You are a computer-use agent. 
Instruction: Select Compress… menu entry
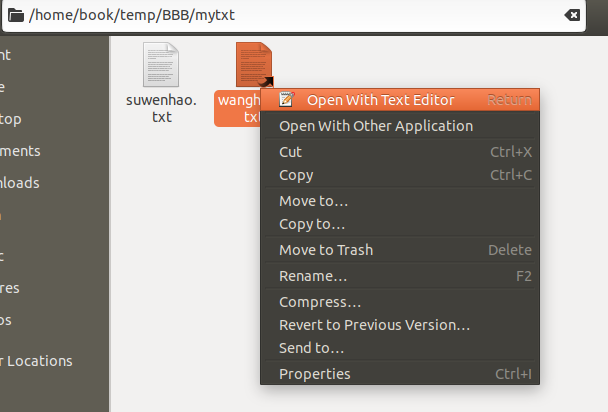tap(400, 302)
